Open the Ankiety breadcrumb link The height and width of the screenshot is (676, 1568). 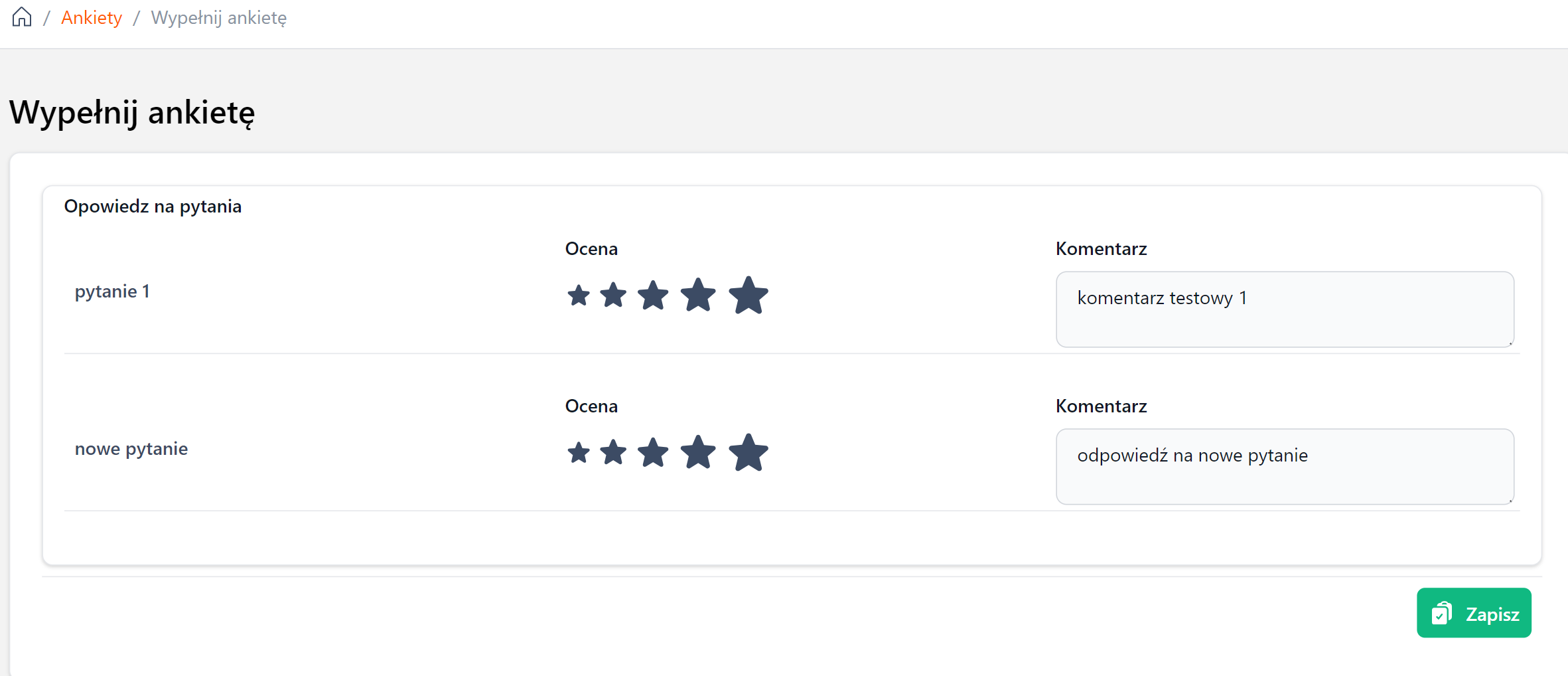[92, 18]
